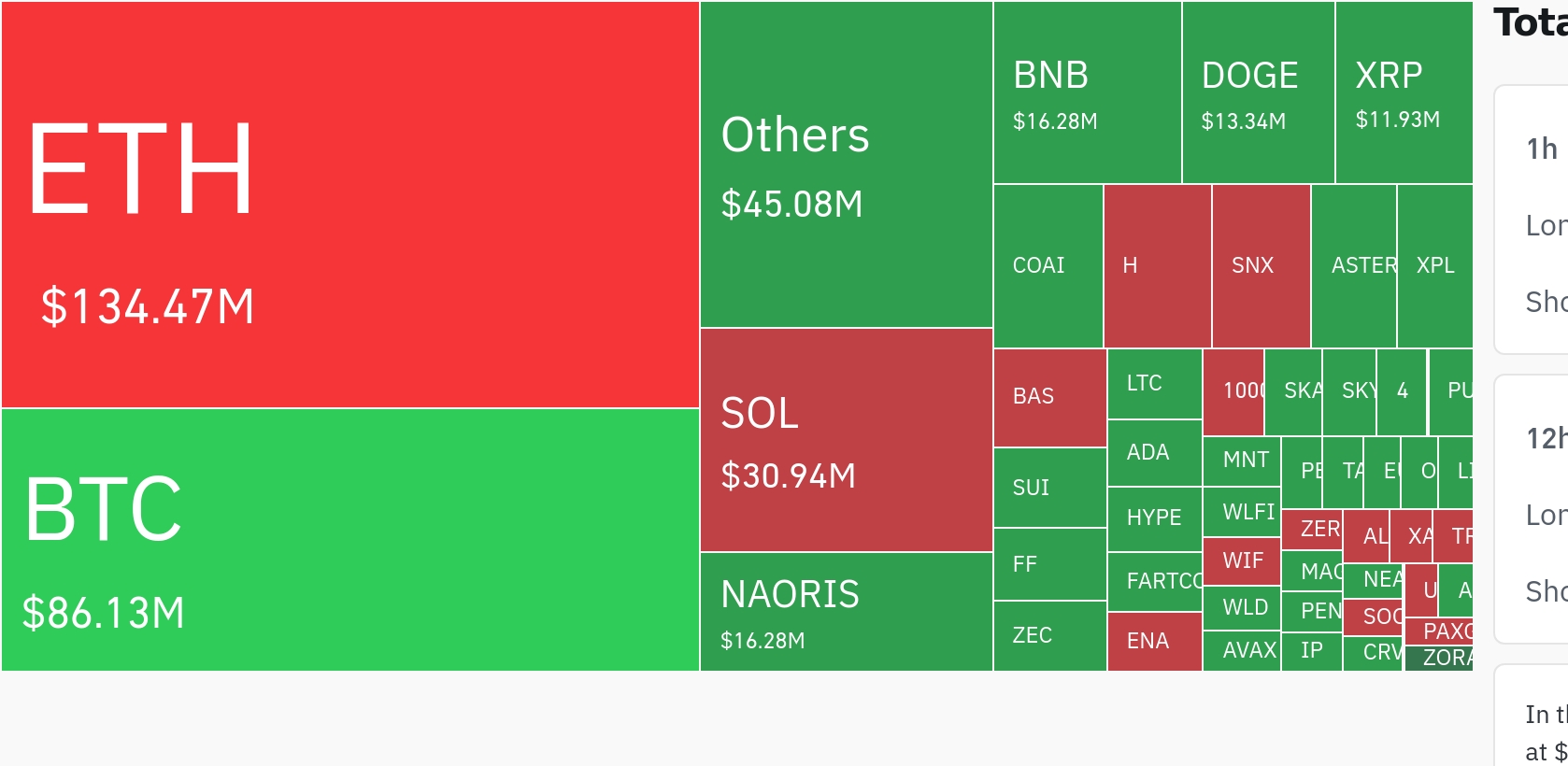This screenshot has width=1568, height=766.
Task: Click the COAI heatmap cell
Action: coord(1048,266)
